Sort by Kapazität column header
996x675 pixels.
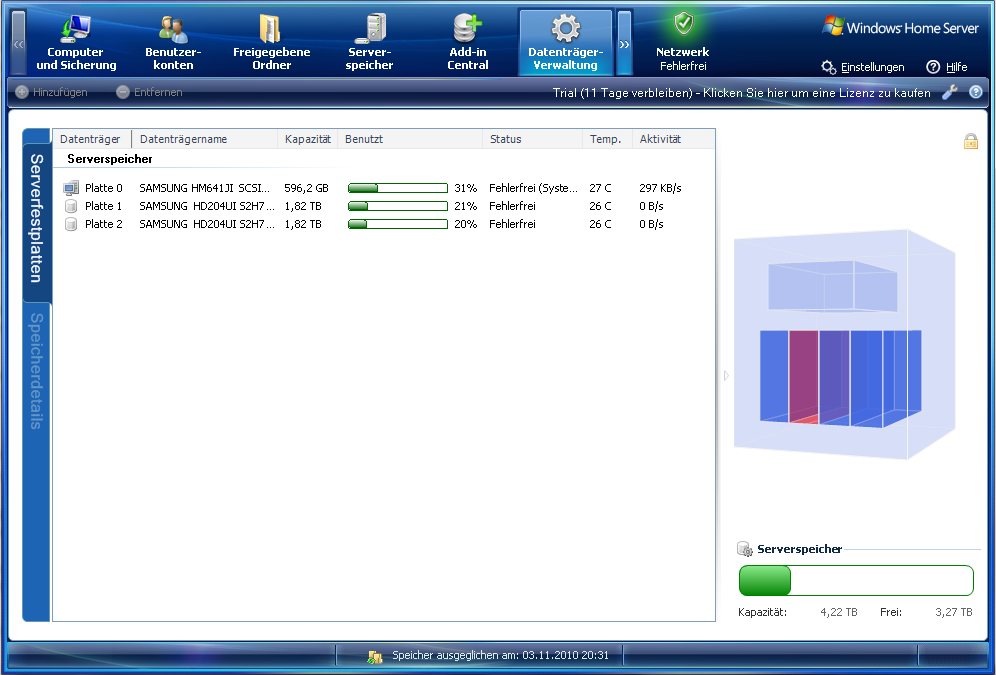tap(307, 139)
